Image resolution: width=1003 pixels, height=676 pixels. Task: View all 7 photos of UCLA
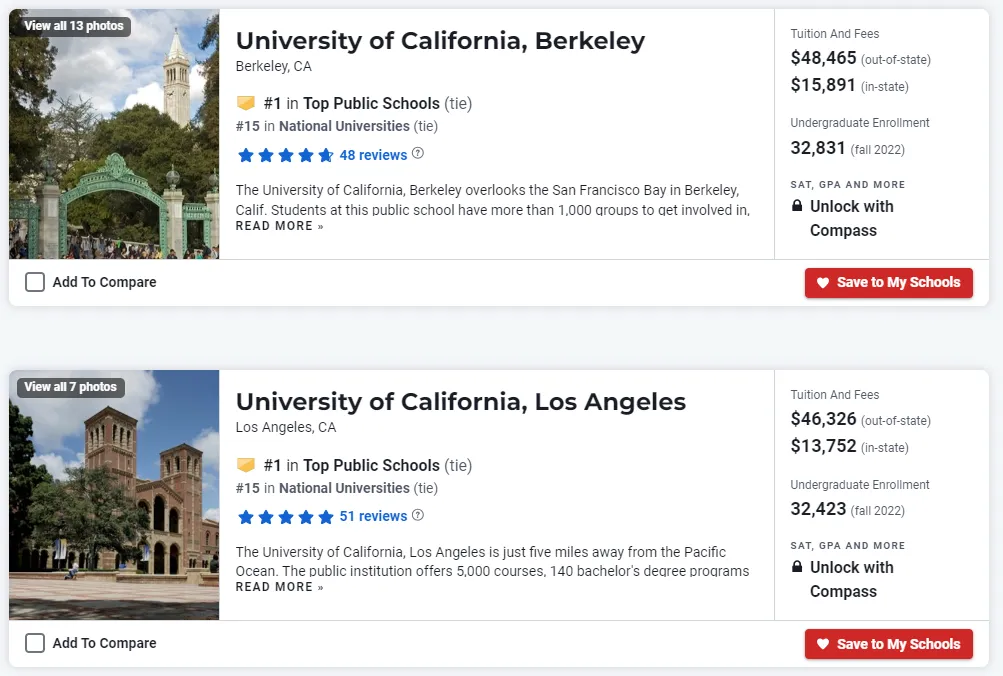pyautogui.click(x=70, y=387)
